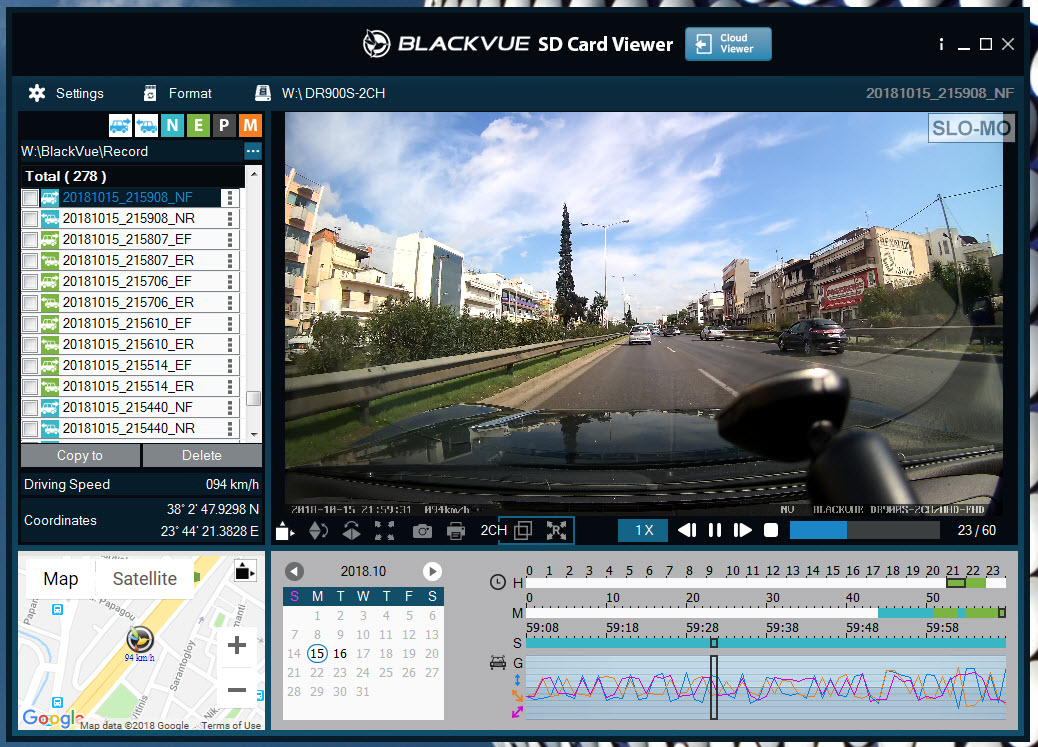The width and height of the screenshot is (1038, 747).
Task: Step back one frame
Action: click(x=687, y=530)
